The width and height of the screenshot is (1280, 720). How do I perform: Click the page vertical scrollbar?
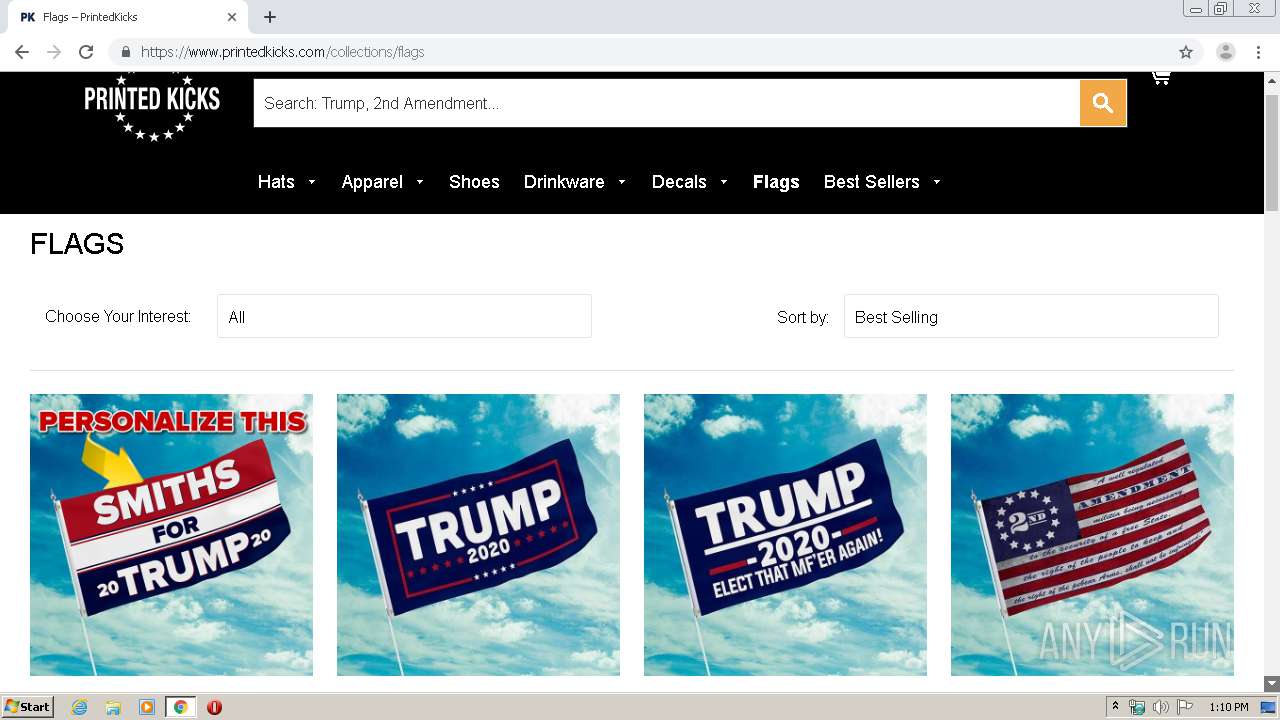click(x=1272, y=152)
